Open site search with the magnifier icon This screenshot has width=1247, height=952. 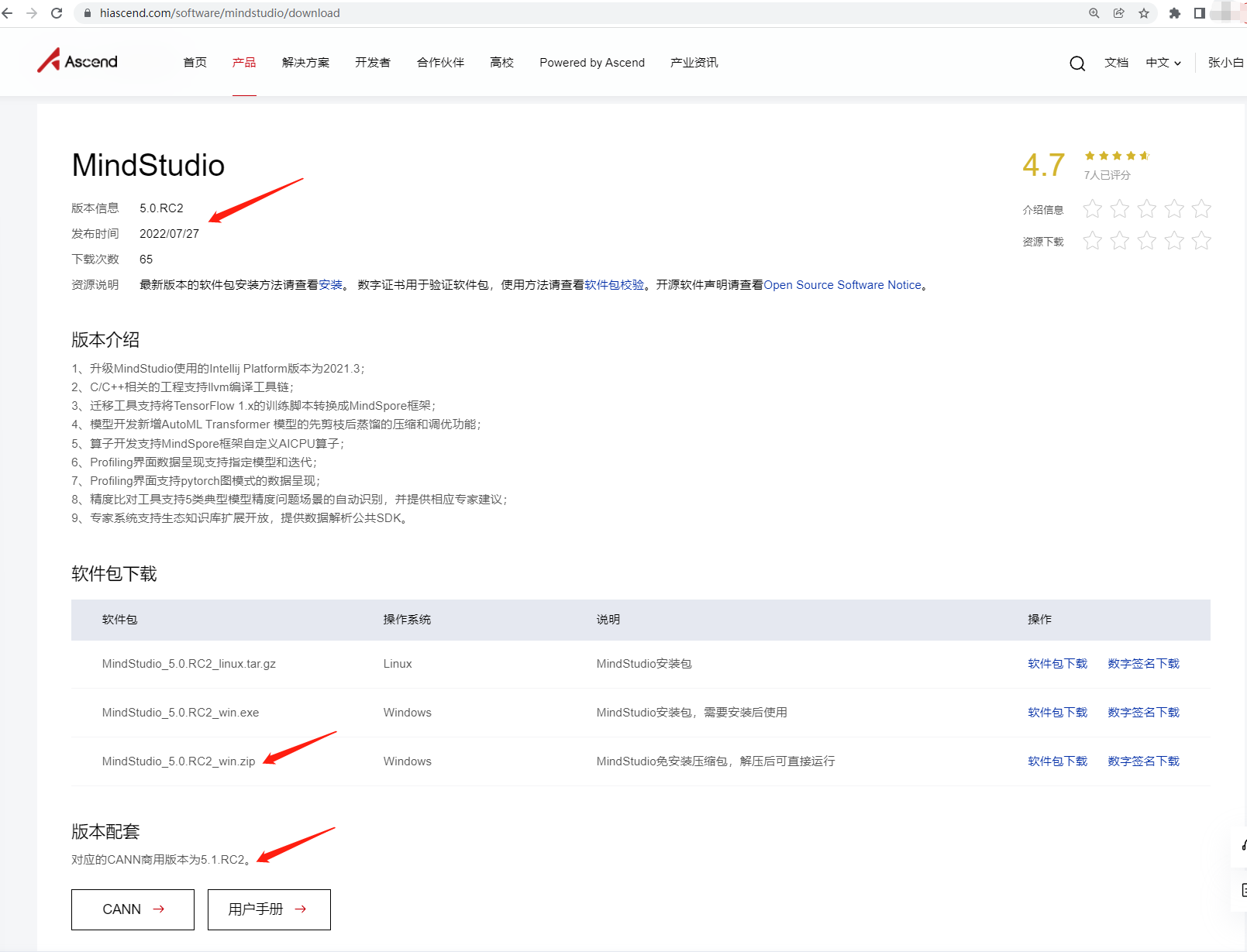(x=1077, y=64)
